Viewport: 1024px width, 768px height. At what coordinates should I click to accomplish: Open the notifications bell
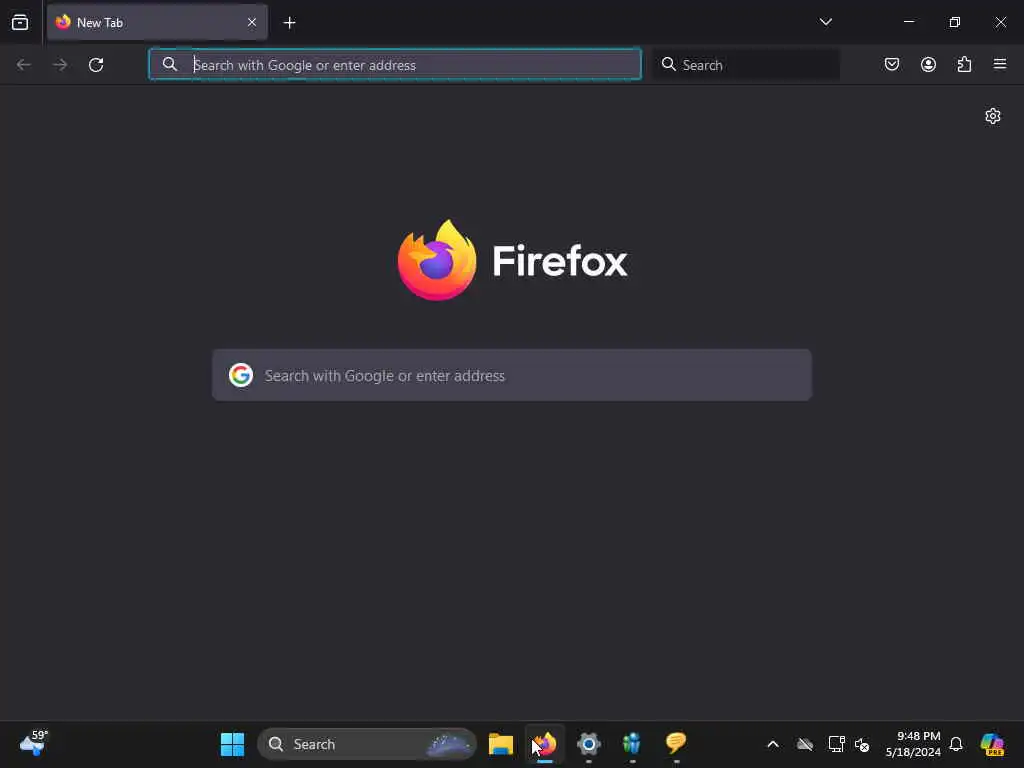pos(956,744)
